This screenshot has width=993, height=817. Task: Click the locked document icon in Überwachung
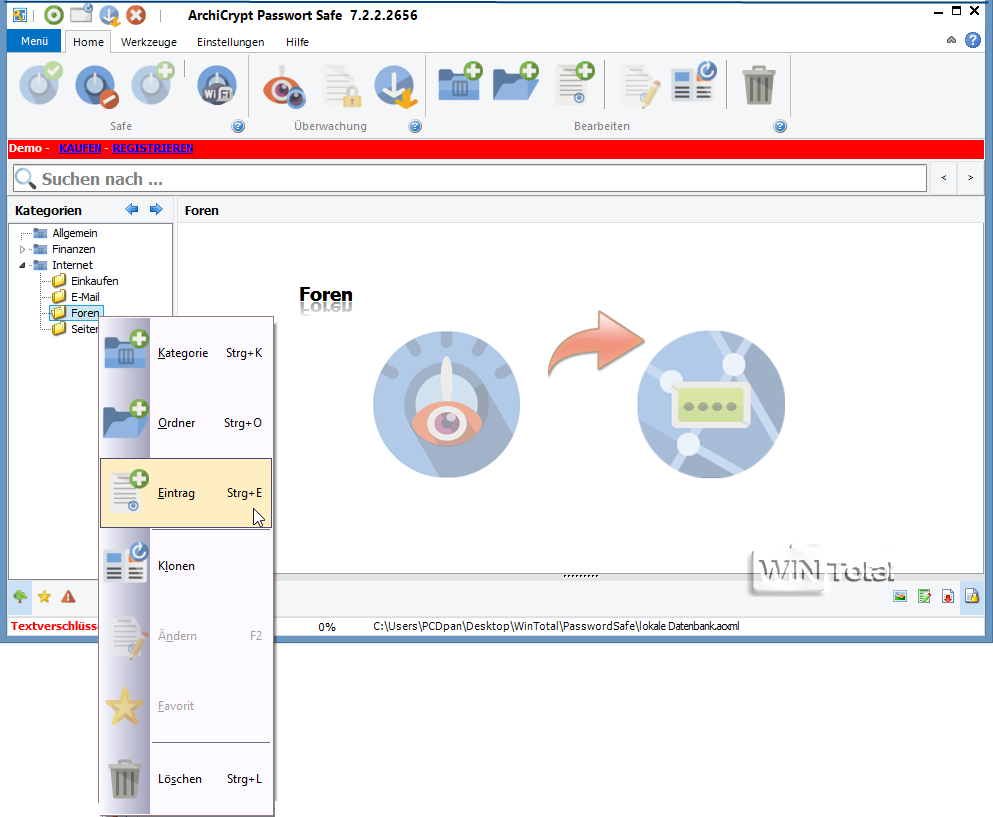[343, 86]
